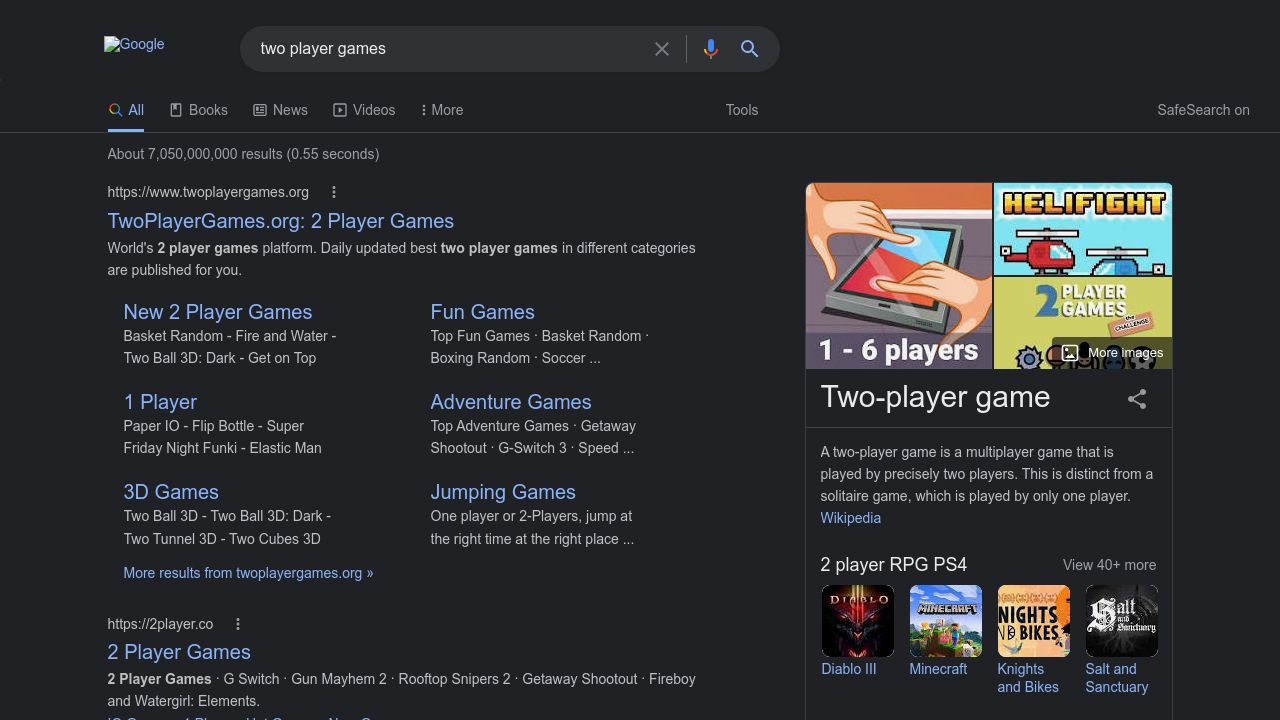Viewport: 1280px width, 720px height.
Task: Clear the search box with the X icon
Action: (662, 49)
